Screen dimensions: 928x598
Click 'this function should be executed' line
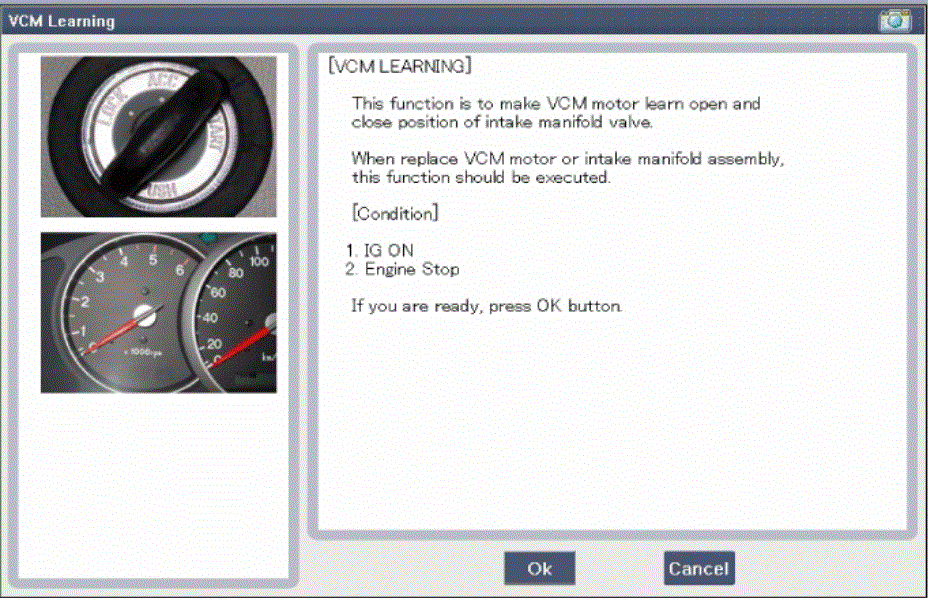pyautogui.click(x=481, y=177)
